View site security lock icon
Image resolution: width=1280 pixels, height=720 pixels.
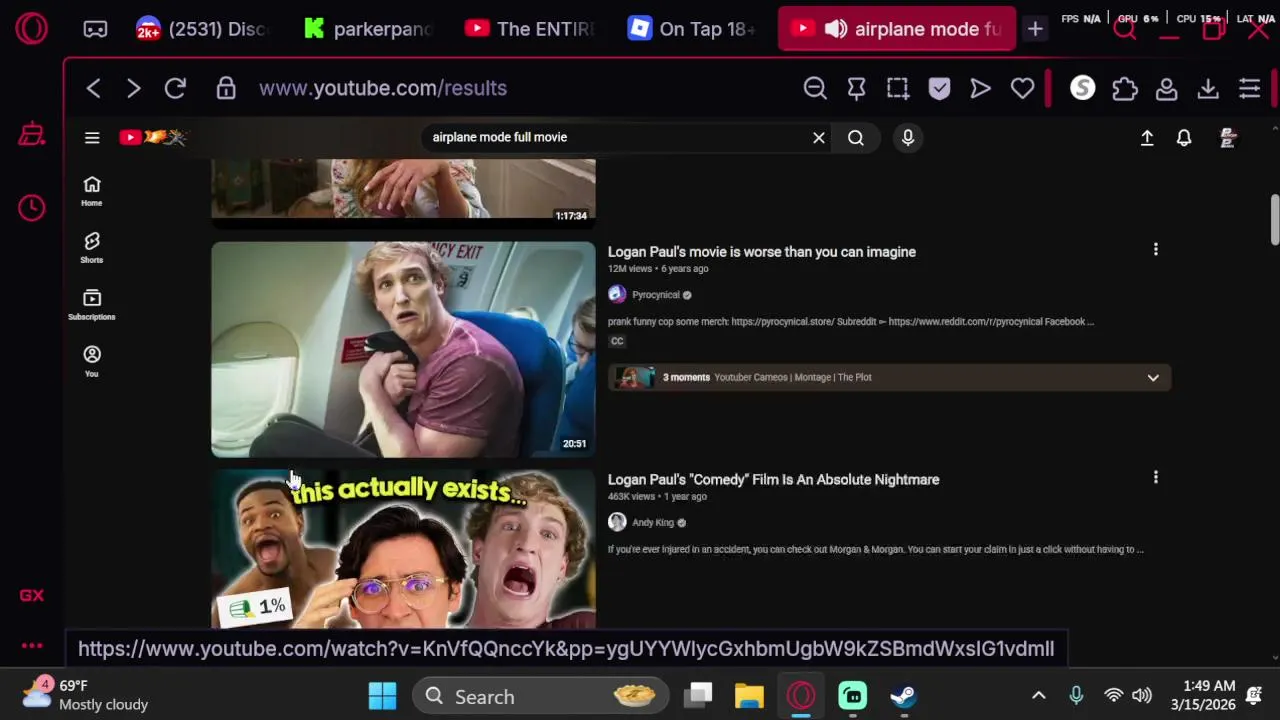[226, 88]
